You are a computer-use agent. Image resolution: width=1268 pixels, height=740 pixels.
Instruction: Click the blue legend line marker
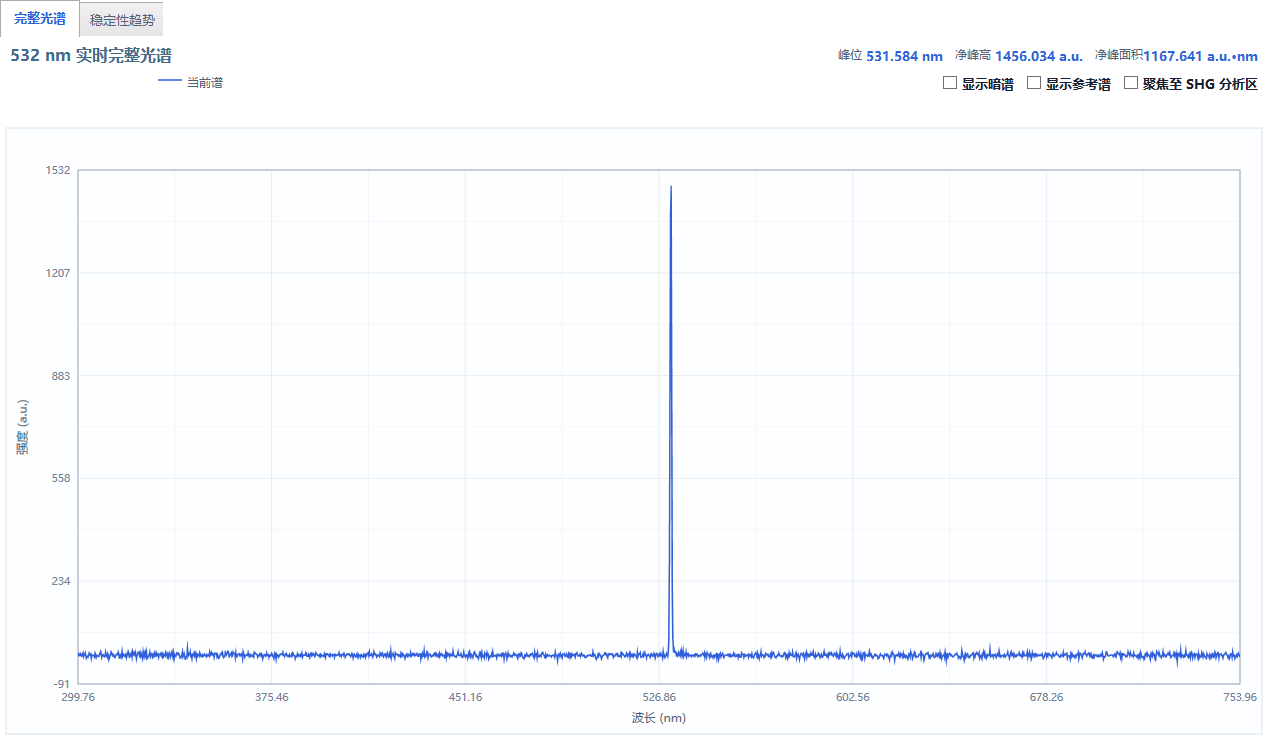tap(170, 82)
